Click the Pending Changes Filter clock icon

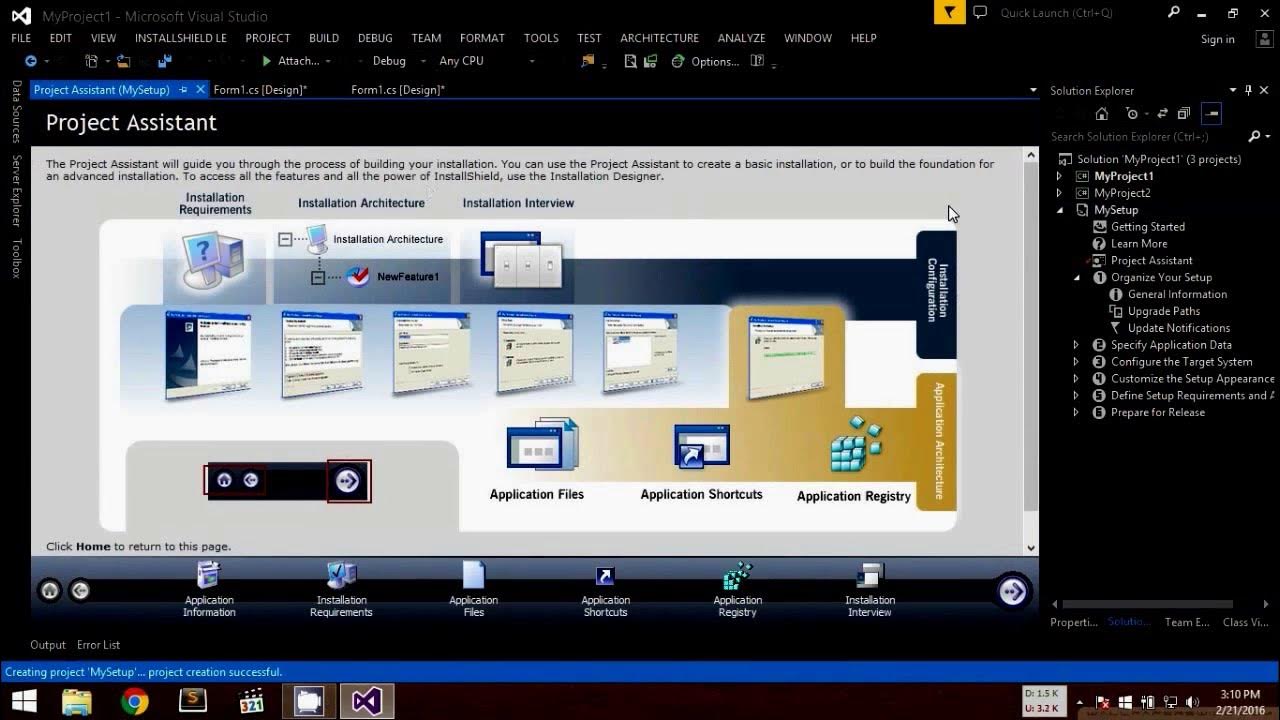coord(1131,114)
